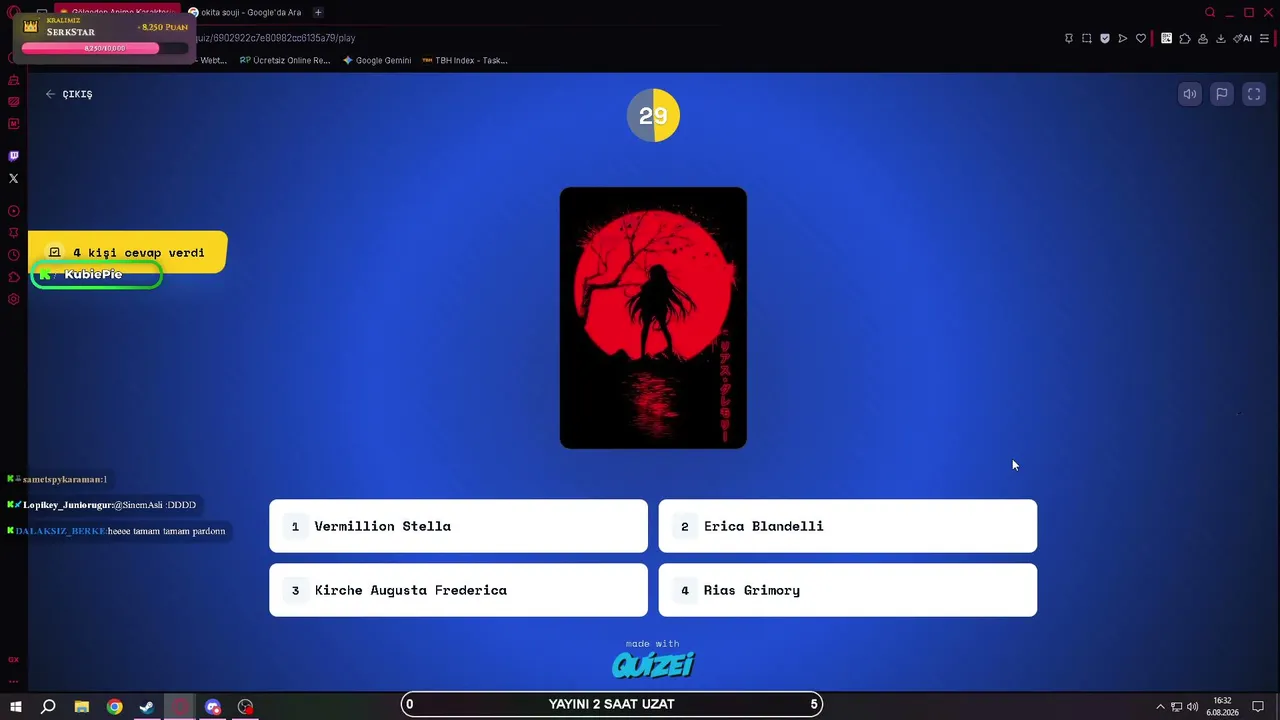Toggle the privacy shield ad blocker icon
The width and height of the screenshot is (1280, 720).
click(x=1105, y=39)
